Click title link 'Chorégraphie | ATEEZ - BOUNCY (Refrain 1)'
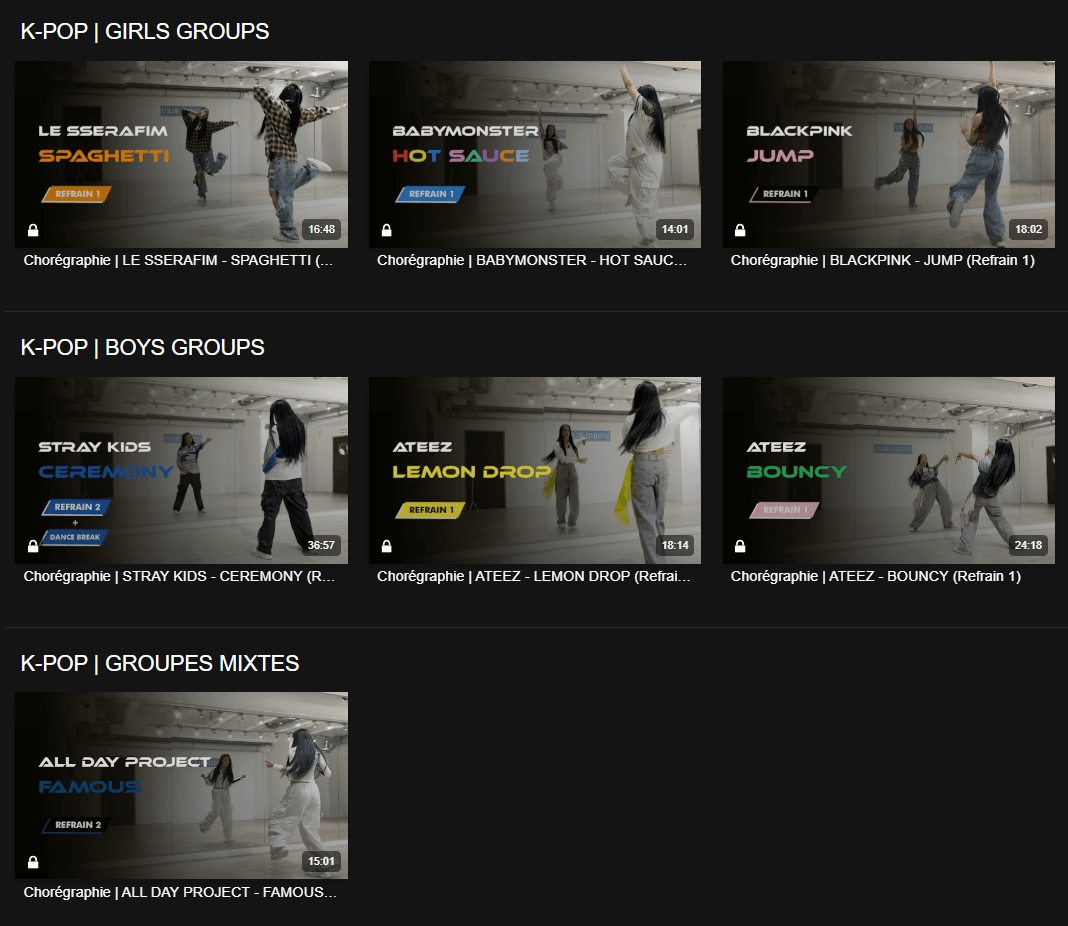This screenshot has height=926, width=1068. (875, 576)
